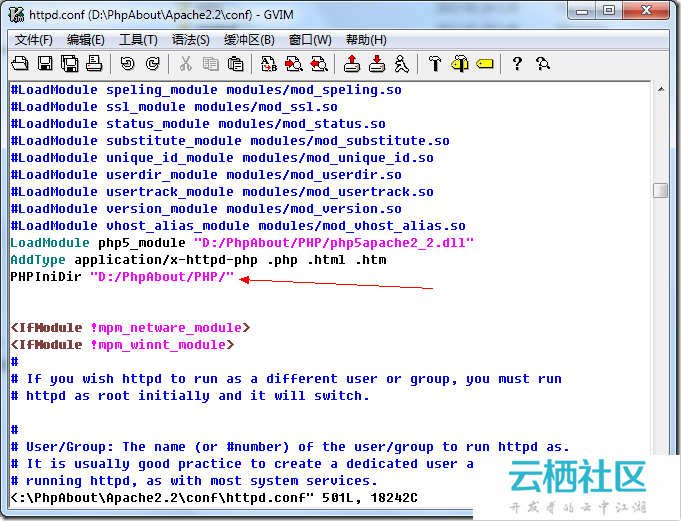Click the vertical scrollbar thumb
Image resolution: width=681 pixels, height=521 pixels.
click(x=661, y=190)
